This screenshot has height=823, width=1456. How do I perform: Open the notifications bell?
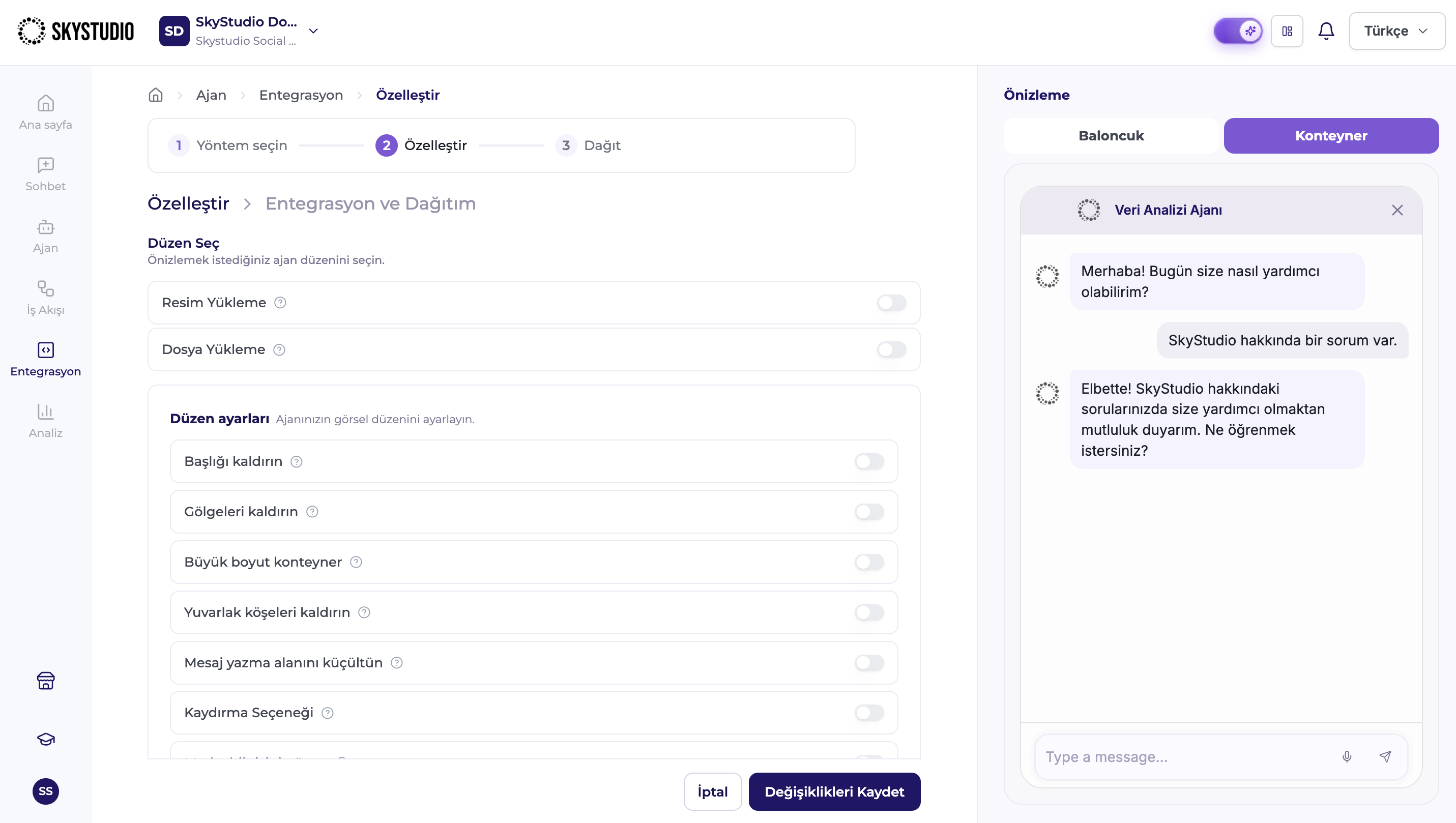[1326, 31]
